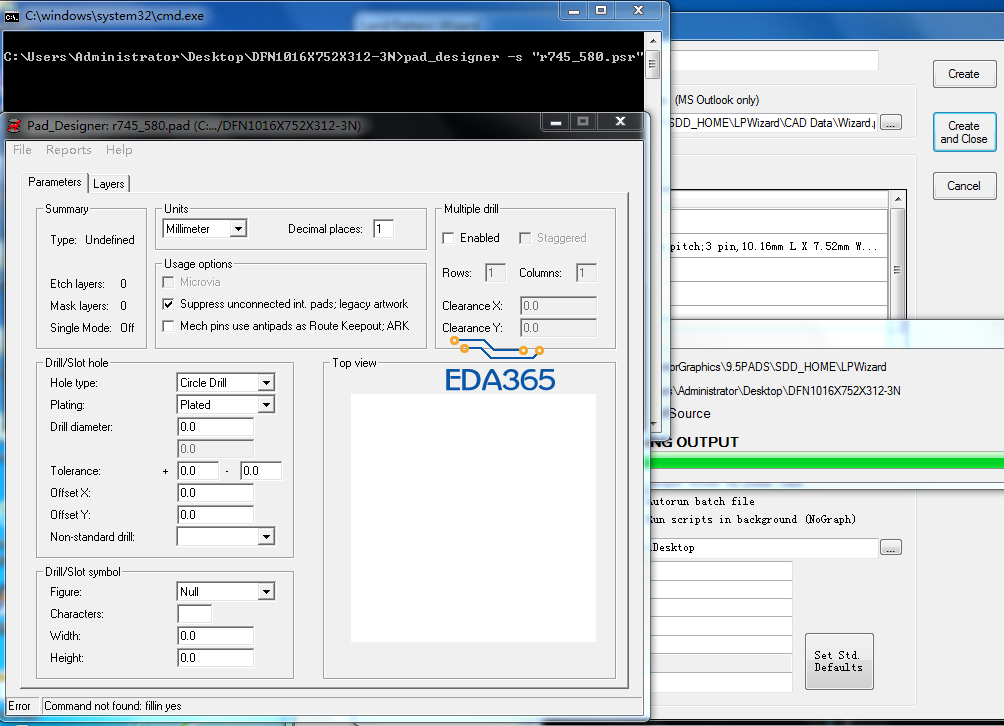Click the Offset X input field
The width and height of the screenshot is (1004, 726).
[x=215, y=493]
